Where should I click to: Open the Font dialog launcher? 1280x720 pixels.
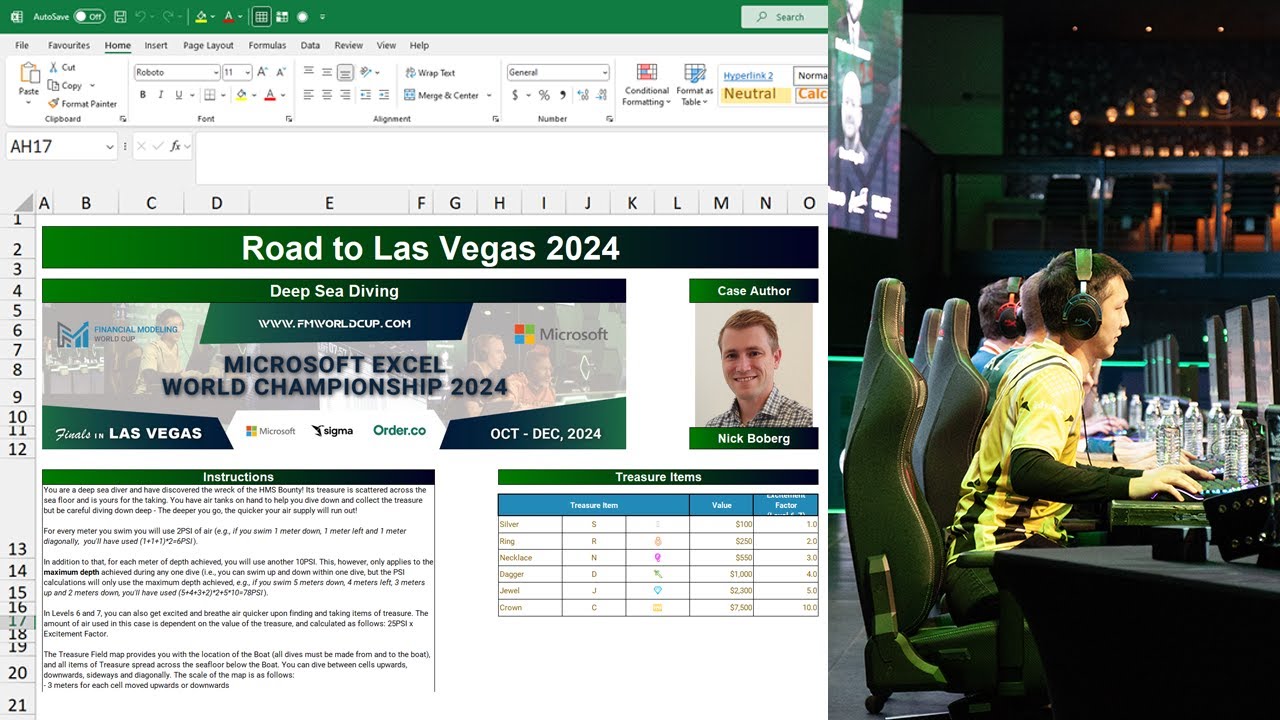(x=287, y=119)
